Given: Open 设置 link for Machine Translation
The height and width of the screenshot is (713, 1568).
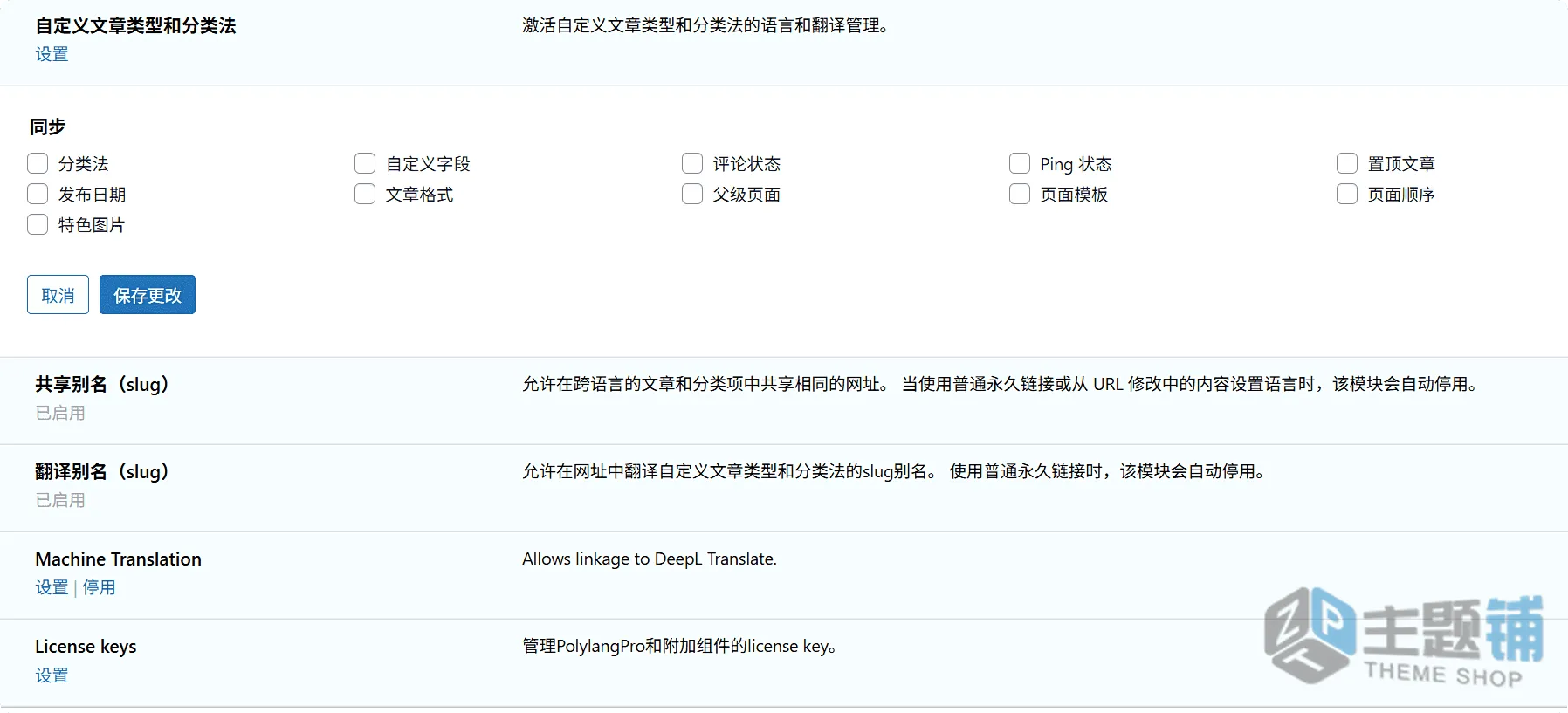Looking at the screenshot, I should tap(52, 587).
